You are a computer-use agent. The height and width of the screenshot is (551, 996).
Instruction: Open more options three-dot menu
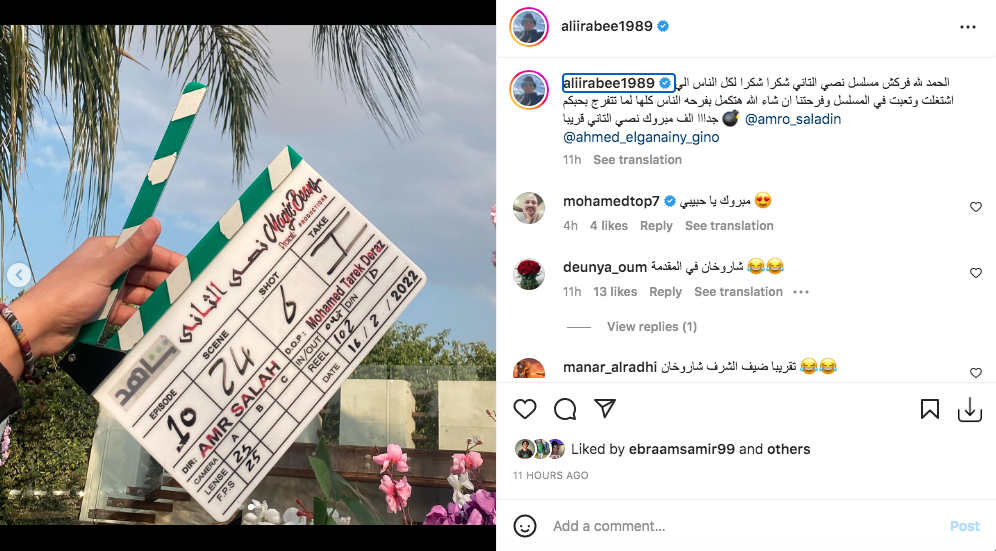[967, 27]
